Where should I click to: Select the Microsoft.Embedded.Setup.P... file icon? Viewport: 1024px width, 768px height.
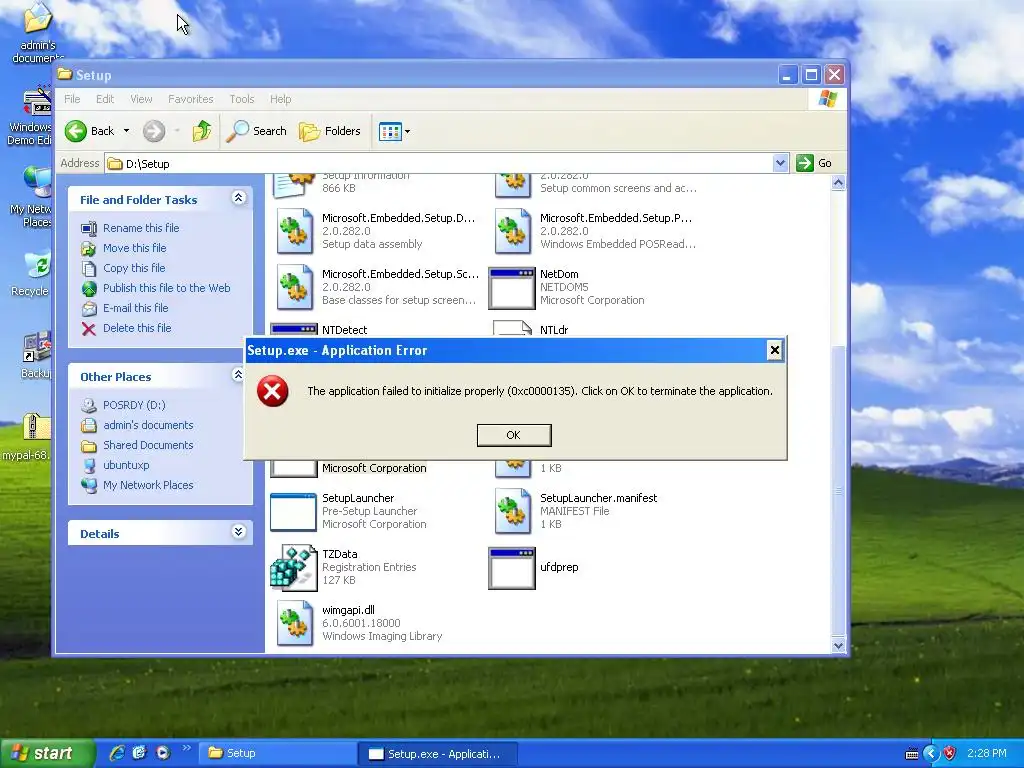pyautogui.click(x=512, y=231)
